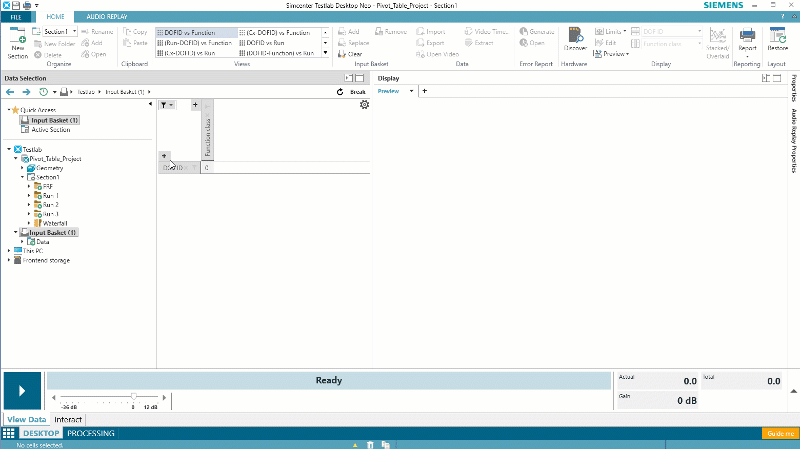The width and height of the screenshot is (800, 449).
Task: Choose the (Run-DOFID) vs Function view
Action: tap(195, 43)
